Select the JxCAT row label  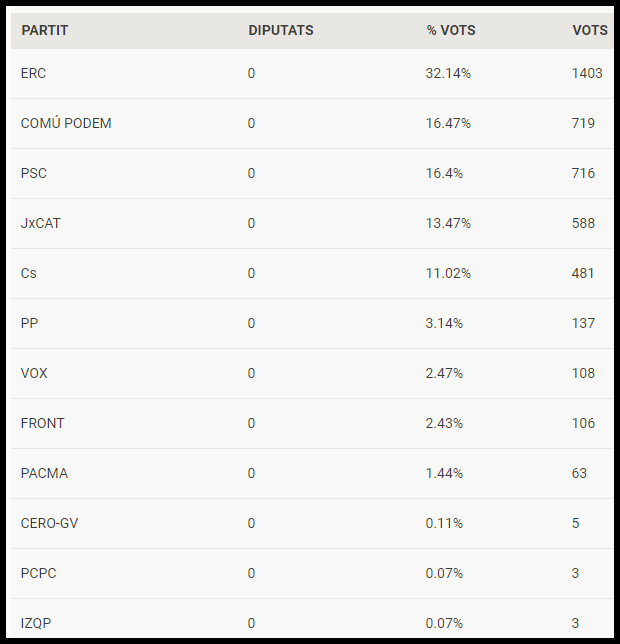[x=41, y=223]
